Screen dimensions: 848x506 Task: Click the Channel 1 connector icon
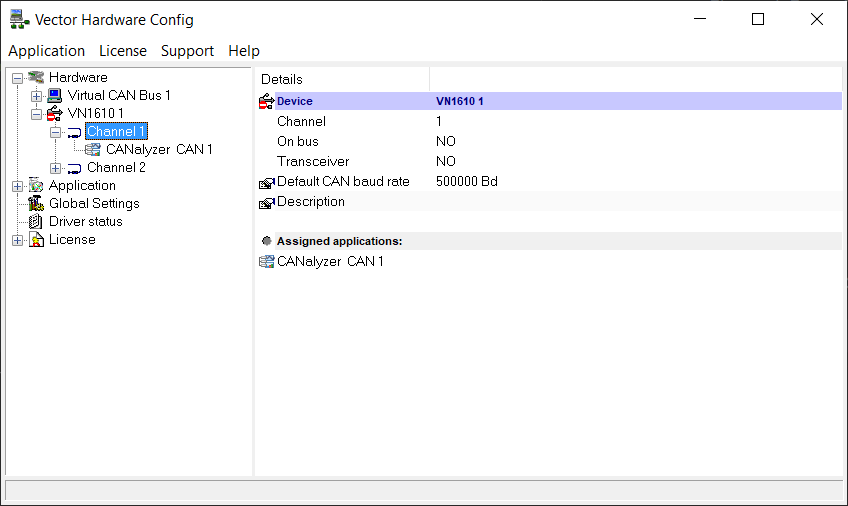tap(74, 132)
